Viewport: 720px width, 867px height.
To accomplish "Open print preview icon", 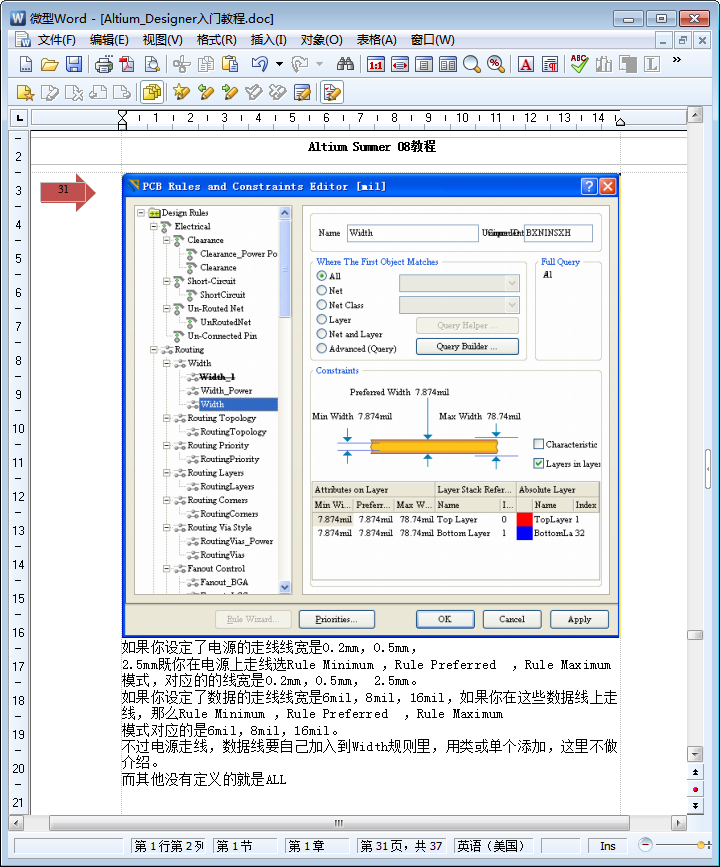I will (x=152, y=65).
